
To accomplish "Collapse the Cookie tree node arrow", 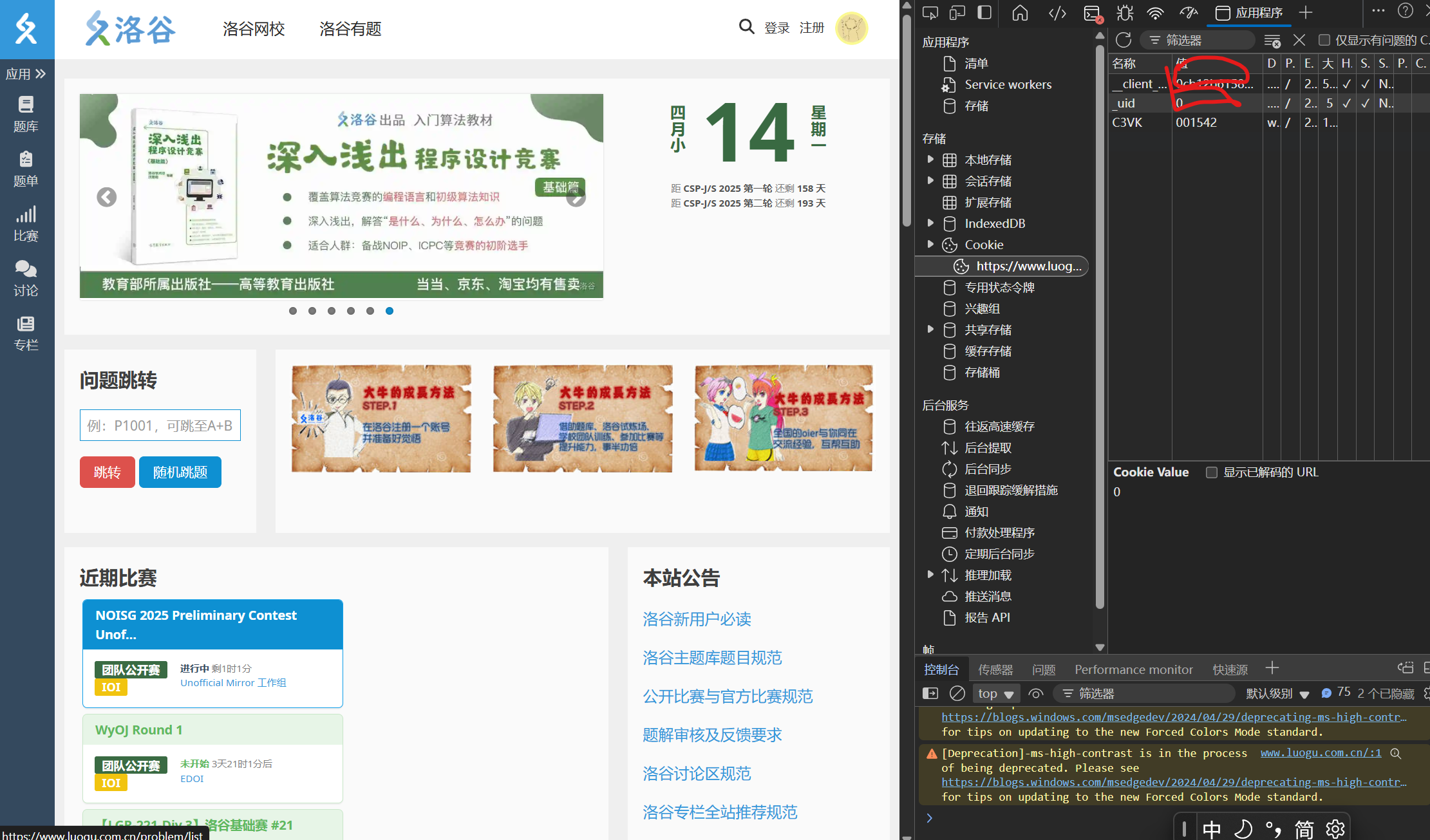I will (930, 244).
